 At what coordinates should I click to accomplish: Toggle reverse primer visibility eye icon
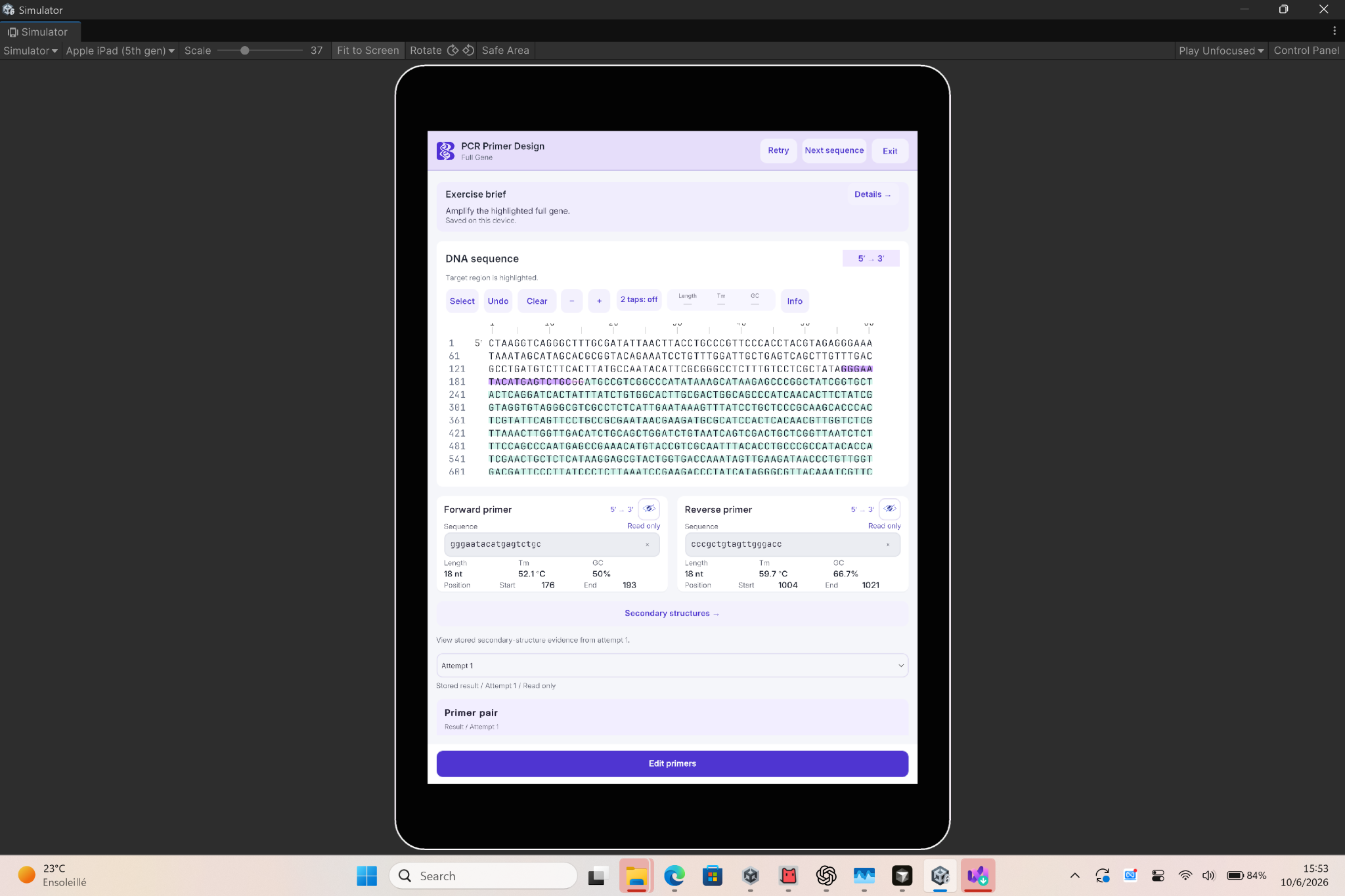tap(890, 509)
